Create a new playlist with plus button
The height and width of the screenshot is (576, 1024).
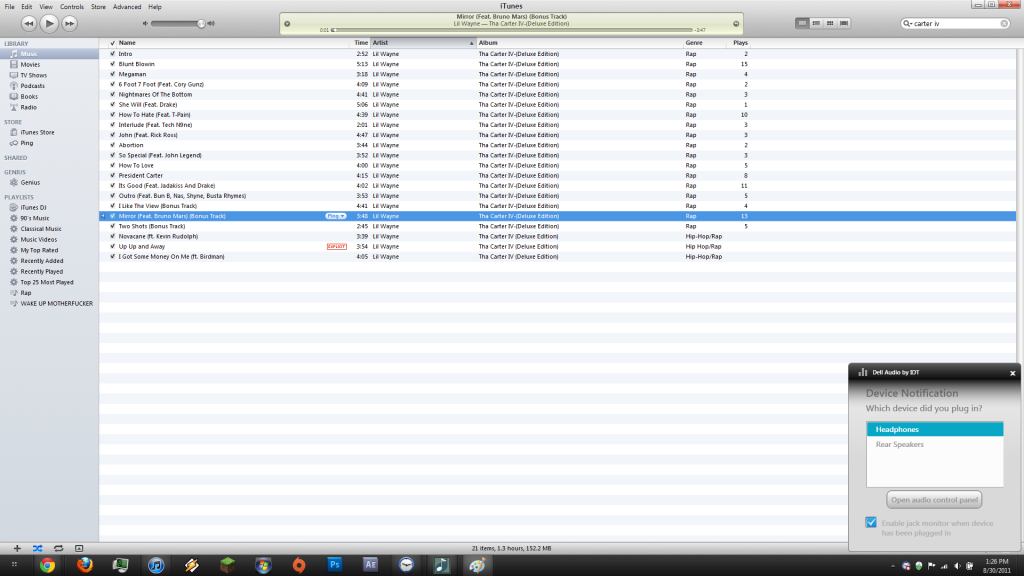click(x=17, y=549)
